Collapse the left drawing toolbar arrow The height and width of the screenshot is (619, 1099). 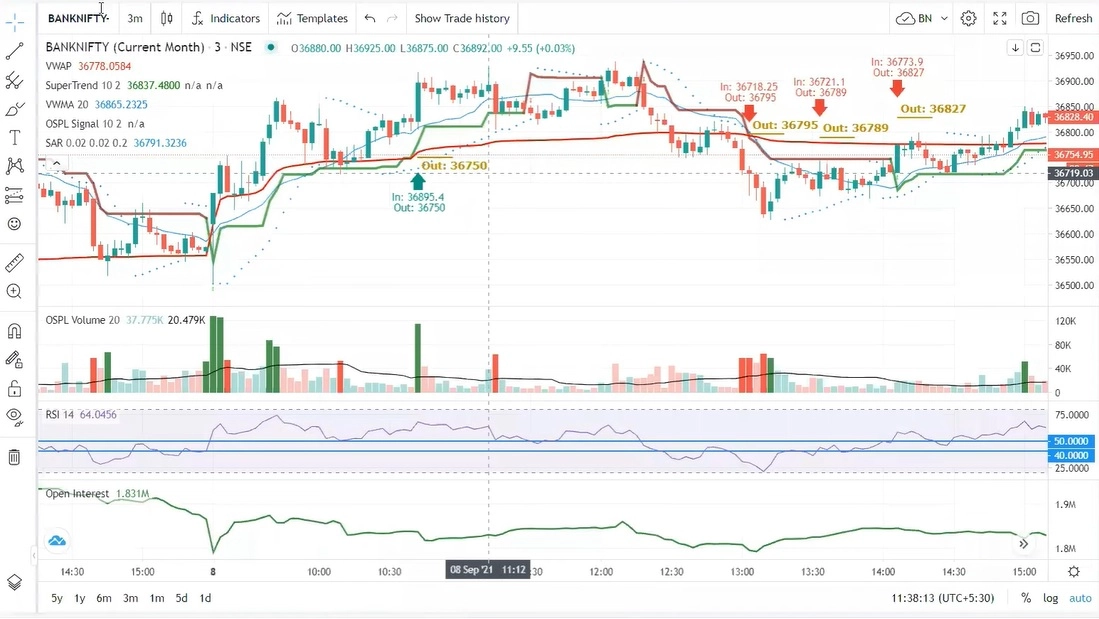coord(34,556)
